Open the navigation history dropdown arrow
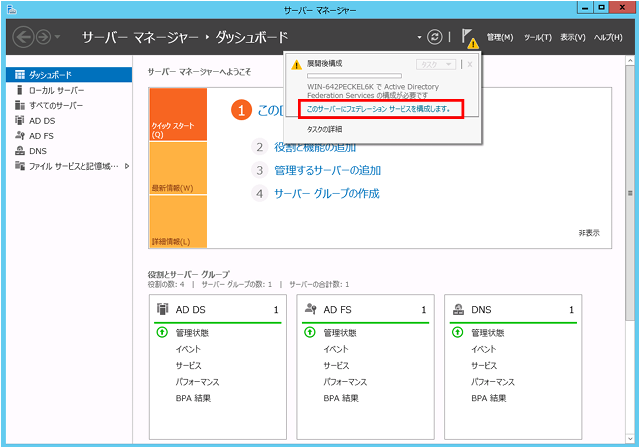The height and width of the screenshot is (448, 640). click(x=58, y=37)
